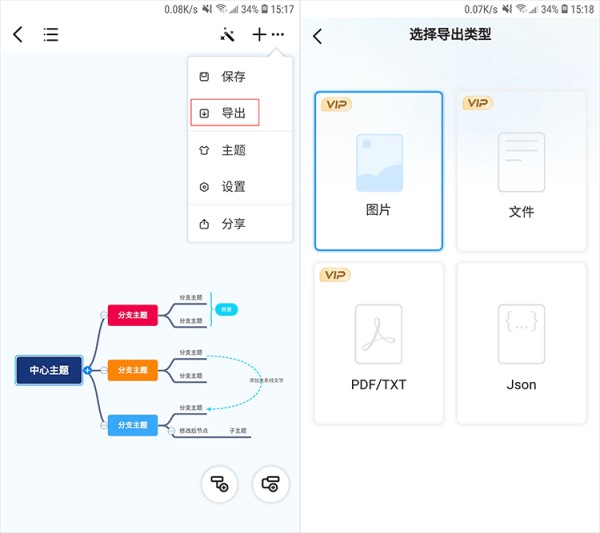Select the 修改后节点 text node
Viewport: 600px width, 533px height.
click(x=194, y=430)
